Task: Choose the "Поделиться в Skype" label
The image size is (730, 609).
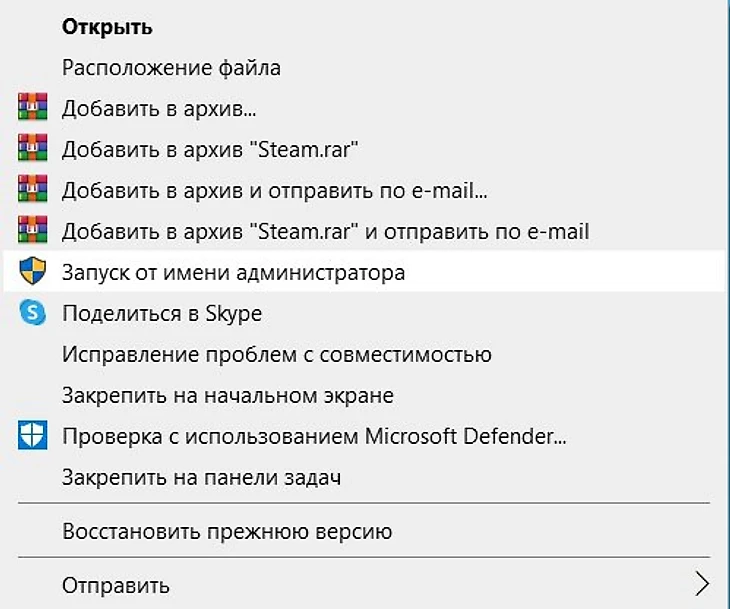Action: [162, 314]
